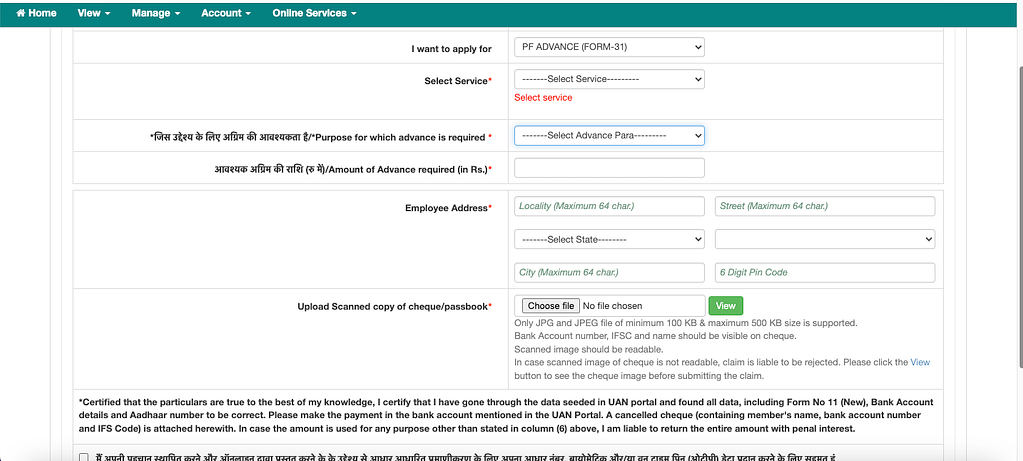The height and width of the screenshot is (461, 1023).
Task: Open the Select State dropdown
Action: (609, 239)
